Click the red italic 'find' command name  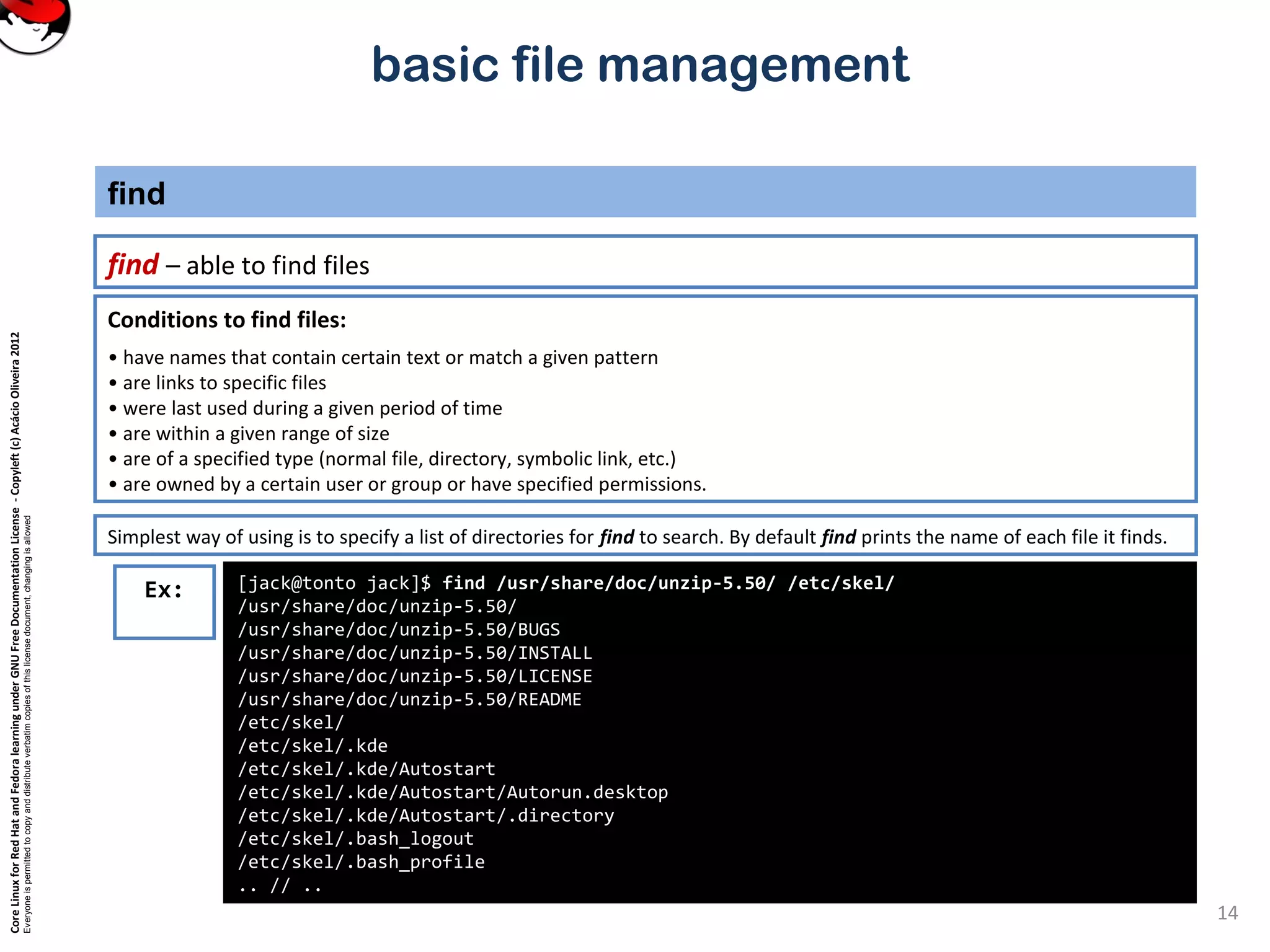tap(133, 265)
